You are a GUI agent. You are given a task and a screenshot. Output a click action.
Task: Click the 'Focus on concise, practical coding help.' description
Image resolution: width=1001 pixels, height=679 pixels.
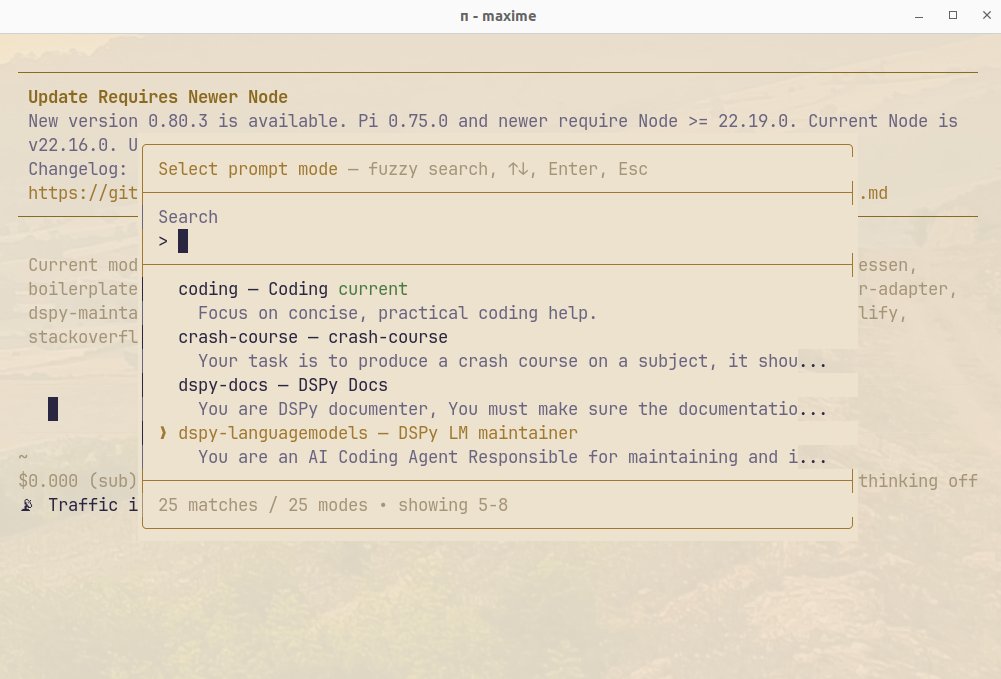[x=397, y=313]
